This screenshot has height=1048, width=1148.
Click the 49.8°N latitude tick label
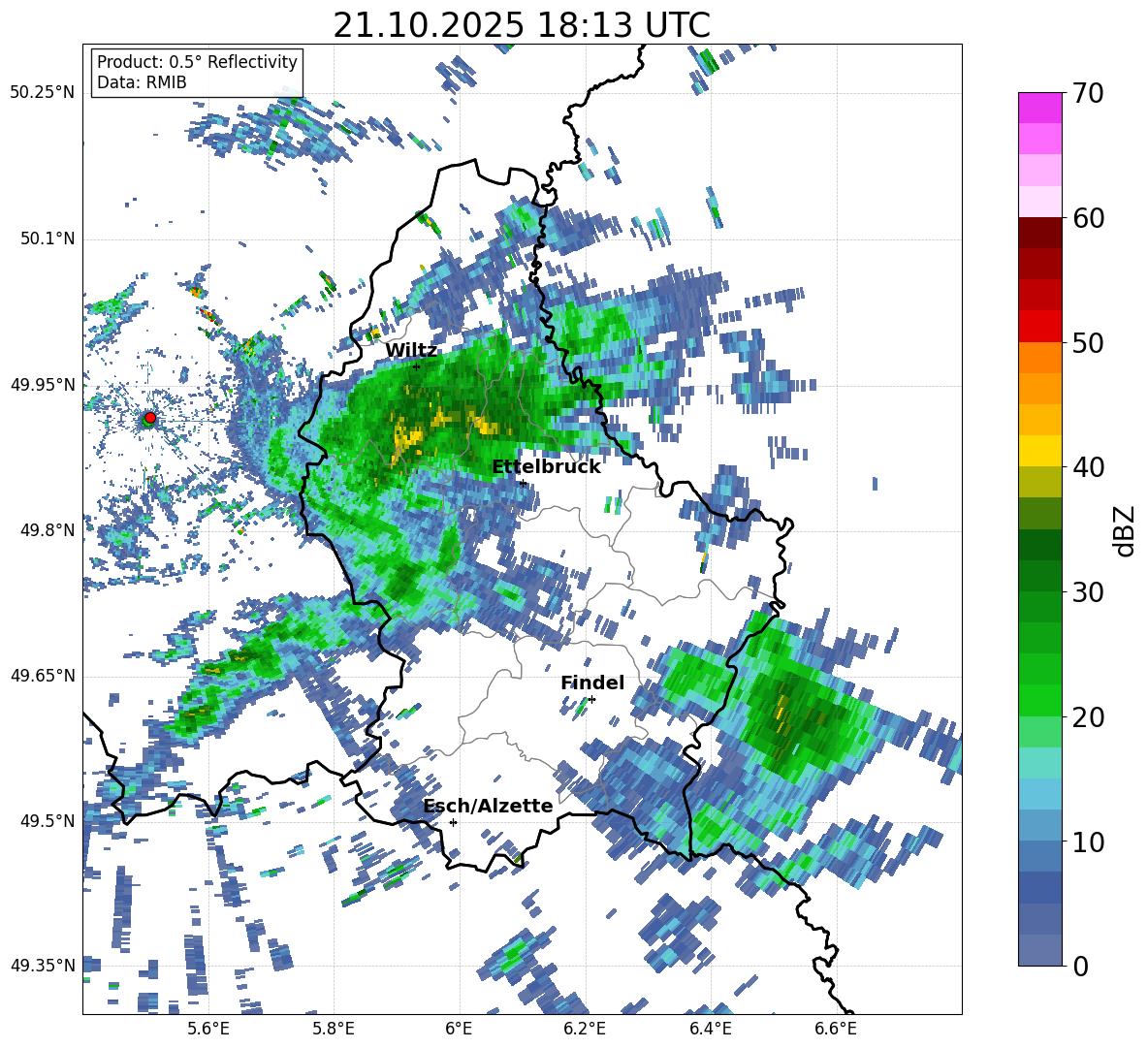point(48,530)
